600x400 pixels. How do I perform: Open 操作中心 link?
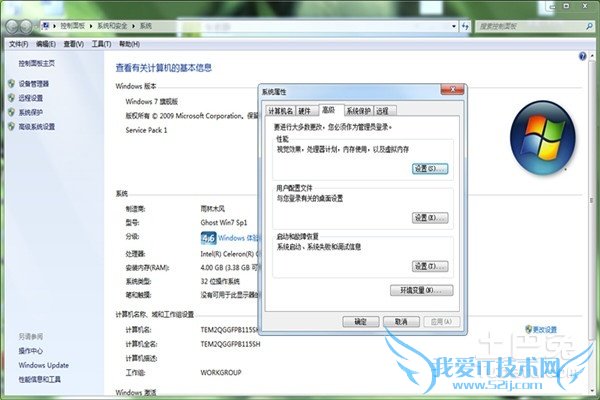pos(31,351)
